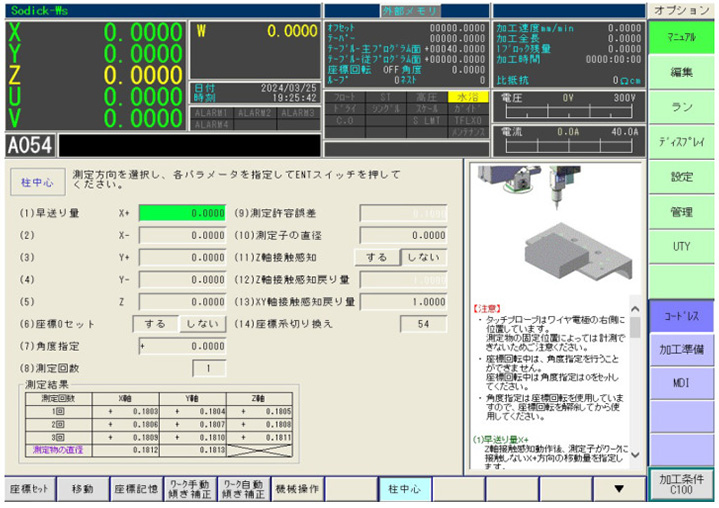This screenshot has height=508, width=719.
Task: Select the ディスプレイ menu
Action: coord(681,142)
